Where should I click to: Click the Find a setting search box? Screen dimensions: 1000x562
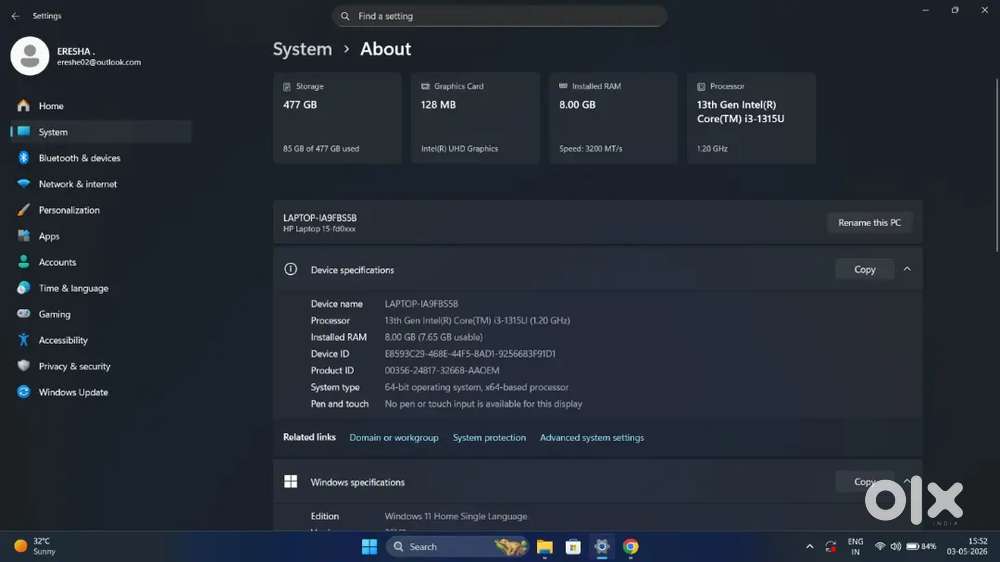499,16
